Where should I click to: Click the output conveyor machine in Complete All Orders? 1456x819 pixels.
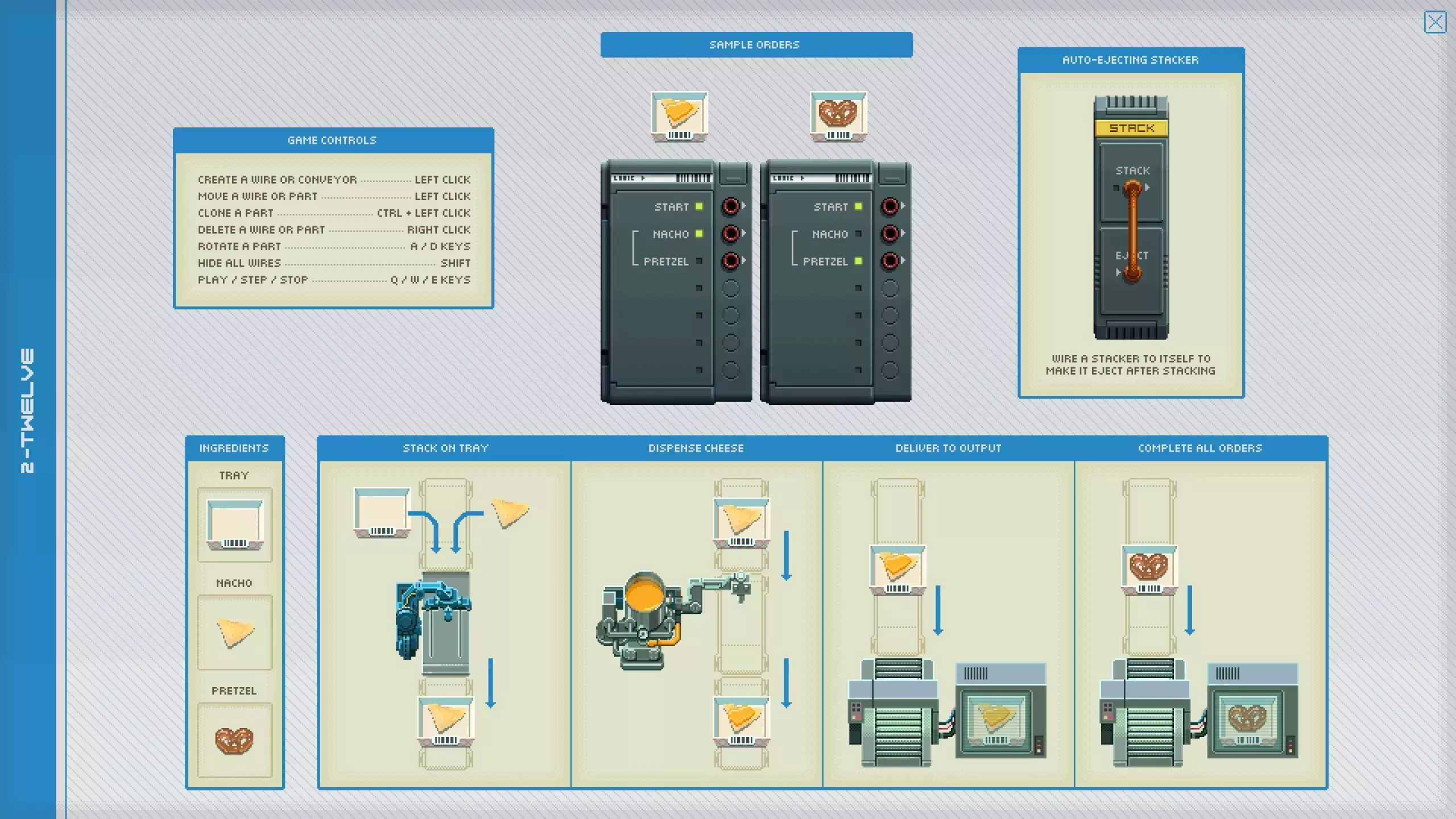1146,713
